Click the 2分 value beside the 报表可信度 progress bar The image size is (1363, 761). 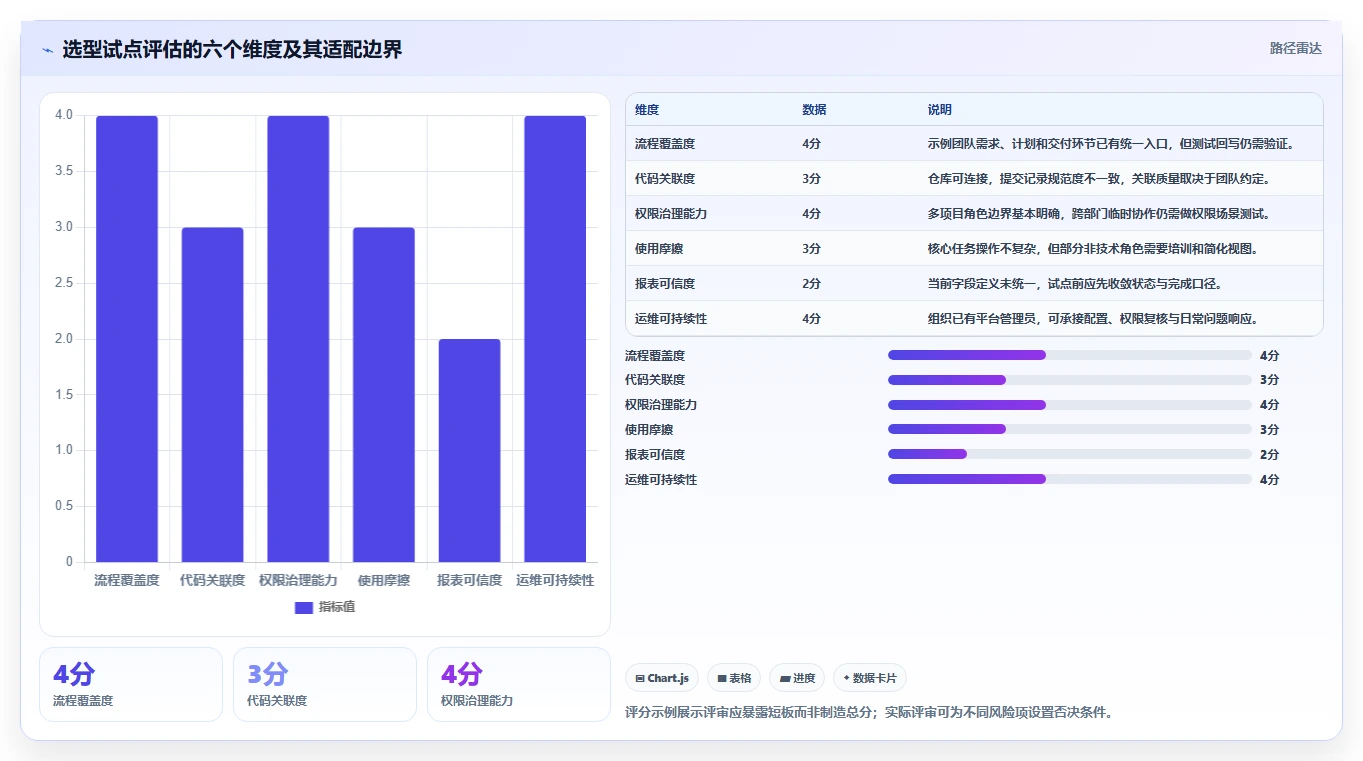coord(1270,454)
